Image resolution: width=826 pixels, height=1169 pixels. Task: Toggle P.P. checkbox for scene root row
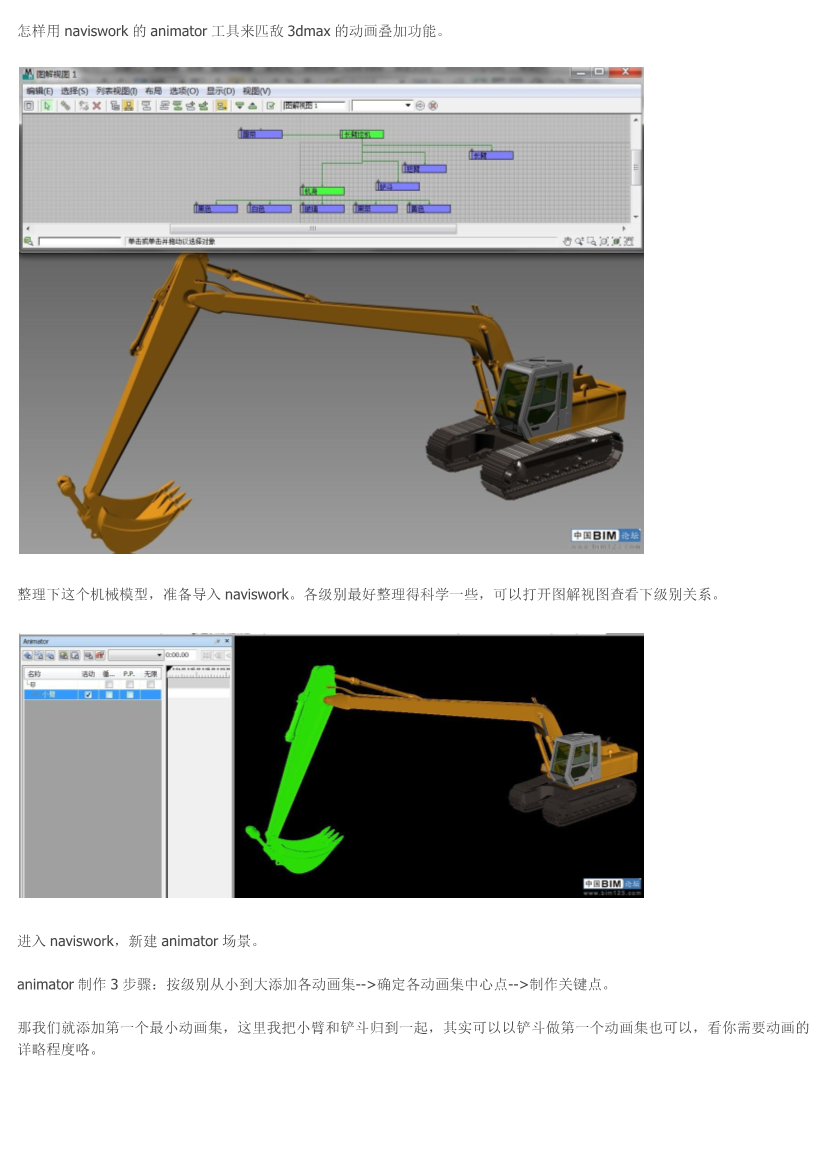tap(130, 684)
